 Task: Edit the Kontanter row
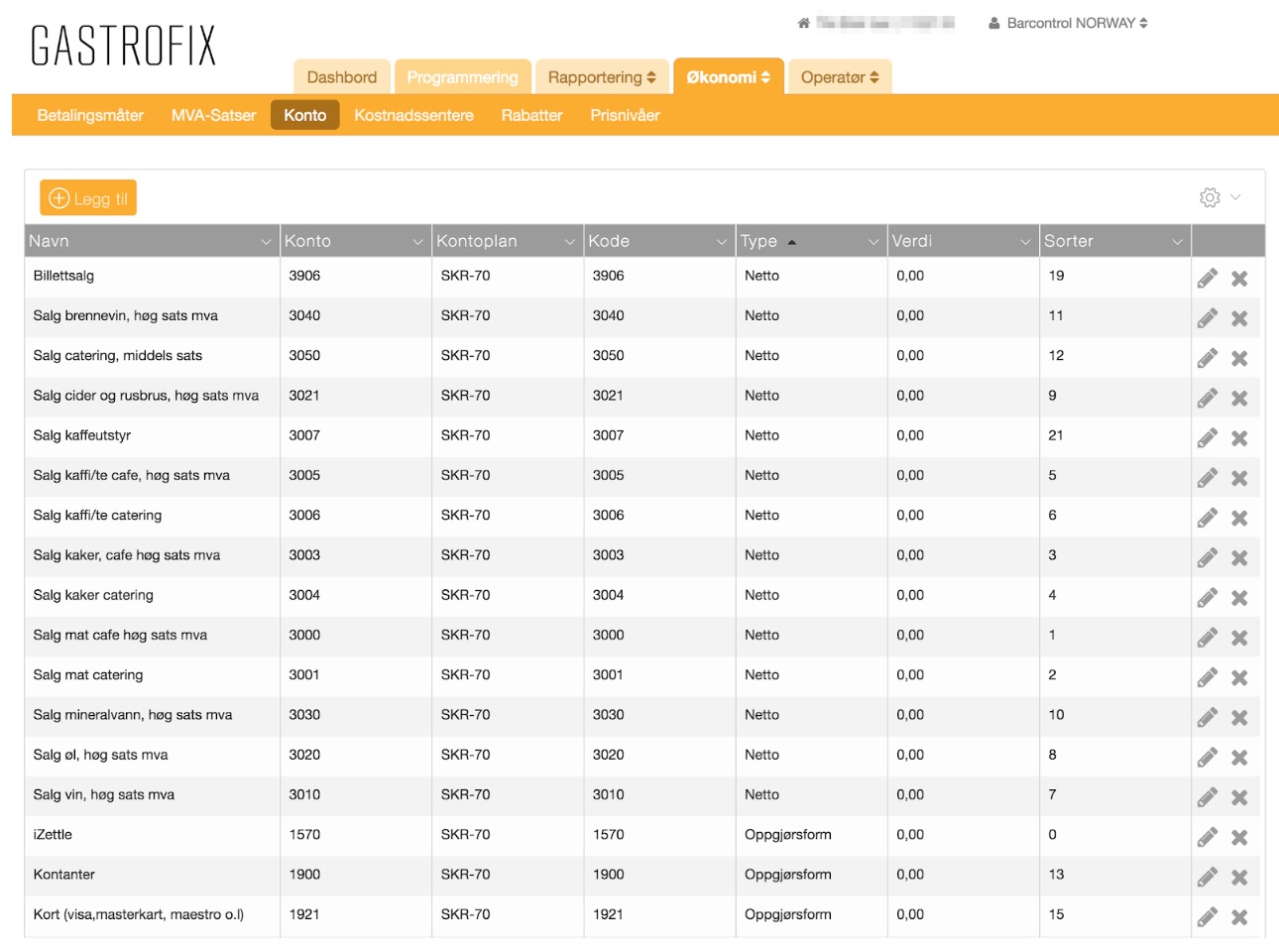tap(1207, 878)
